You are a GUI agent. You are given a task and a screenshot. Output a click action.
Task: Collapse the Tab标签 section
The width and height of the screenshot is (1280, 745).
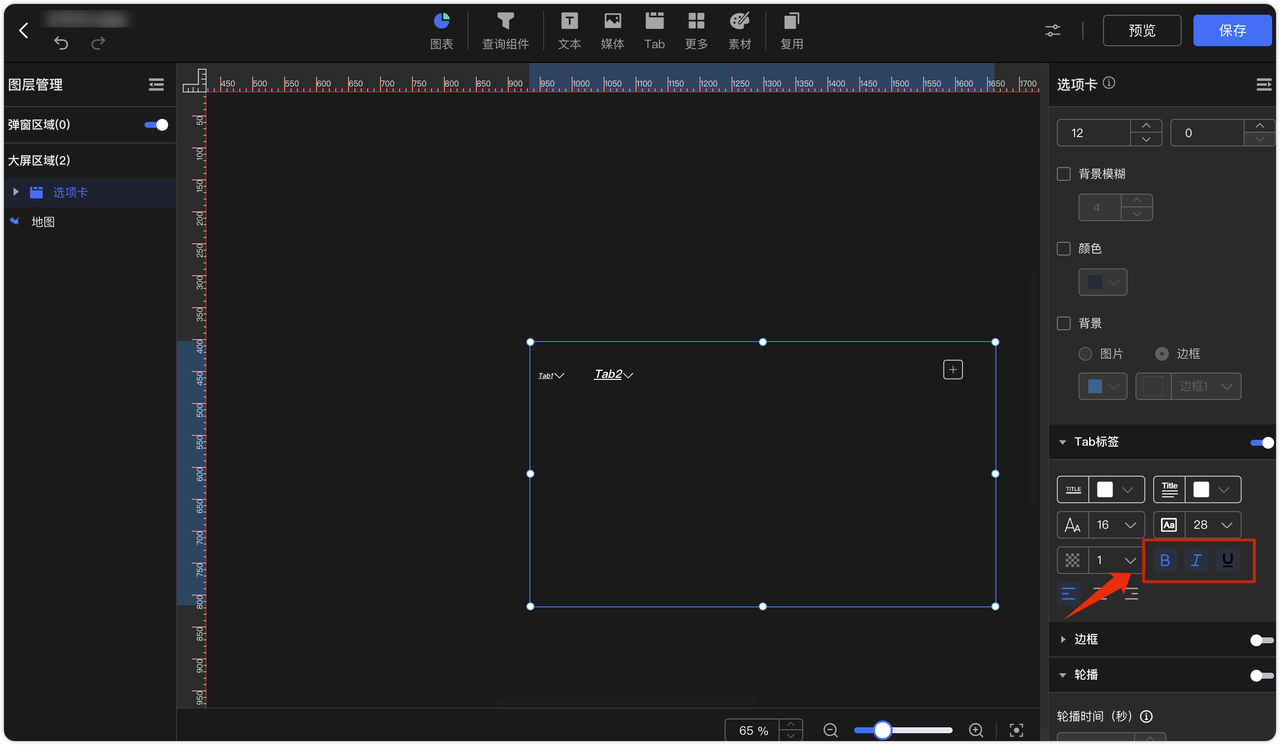(x=1063, y=441)
